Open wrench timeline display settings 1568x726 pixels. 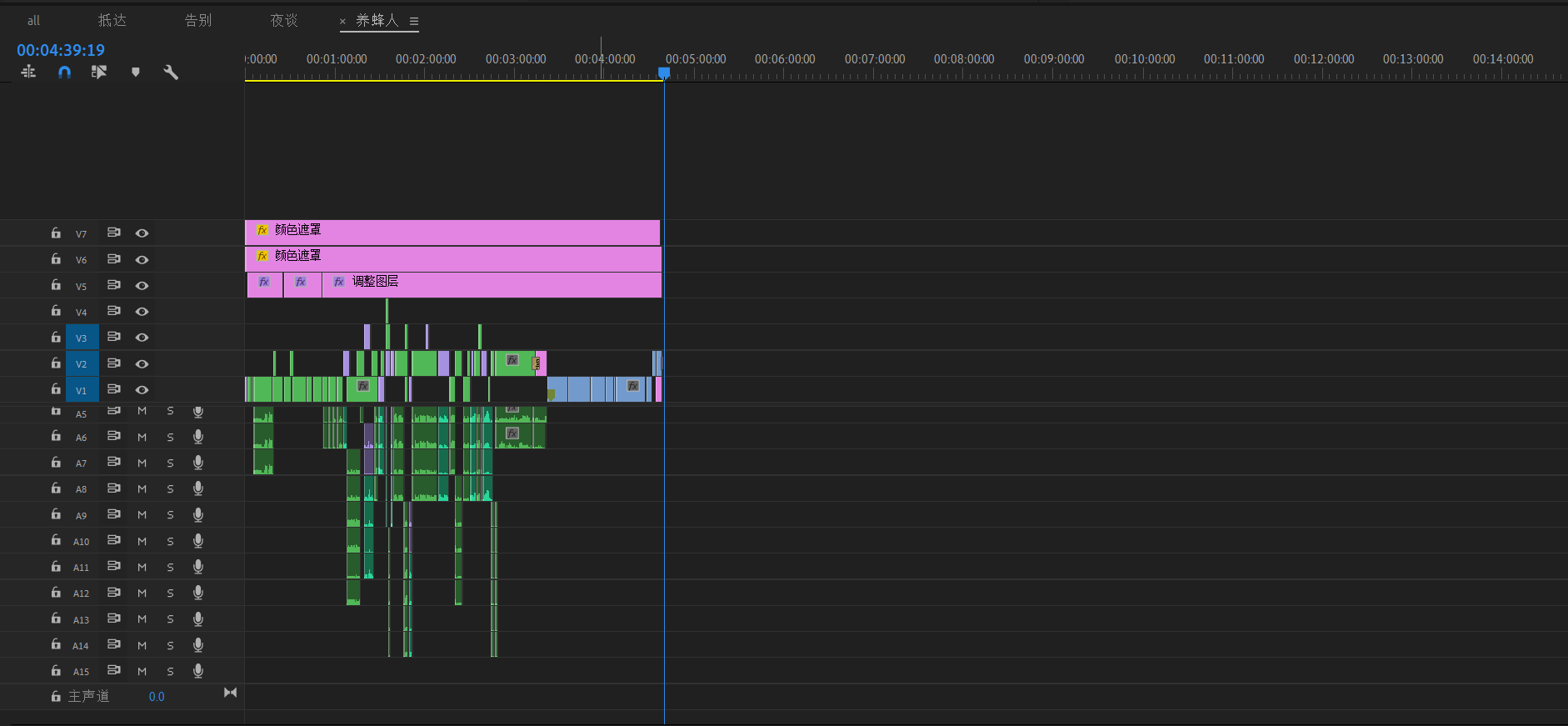[171, 73]
